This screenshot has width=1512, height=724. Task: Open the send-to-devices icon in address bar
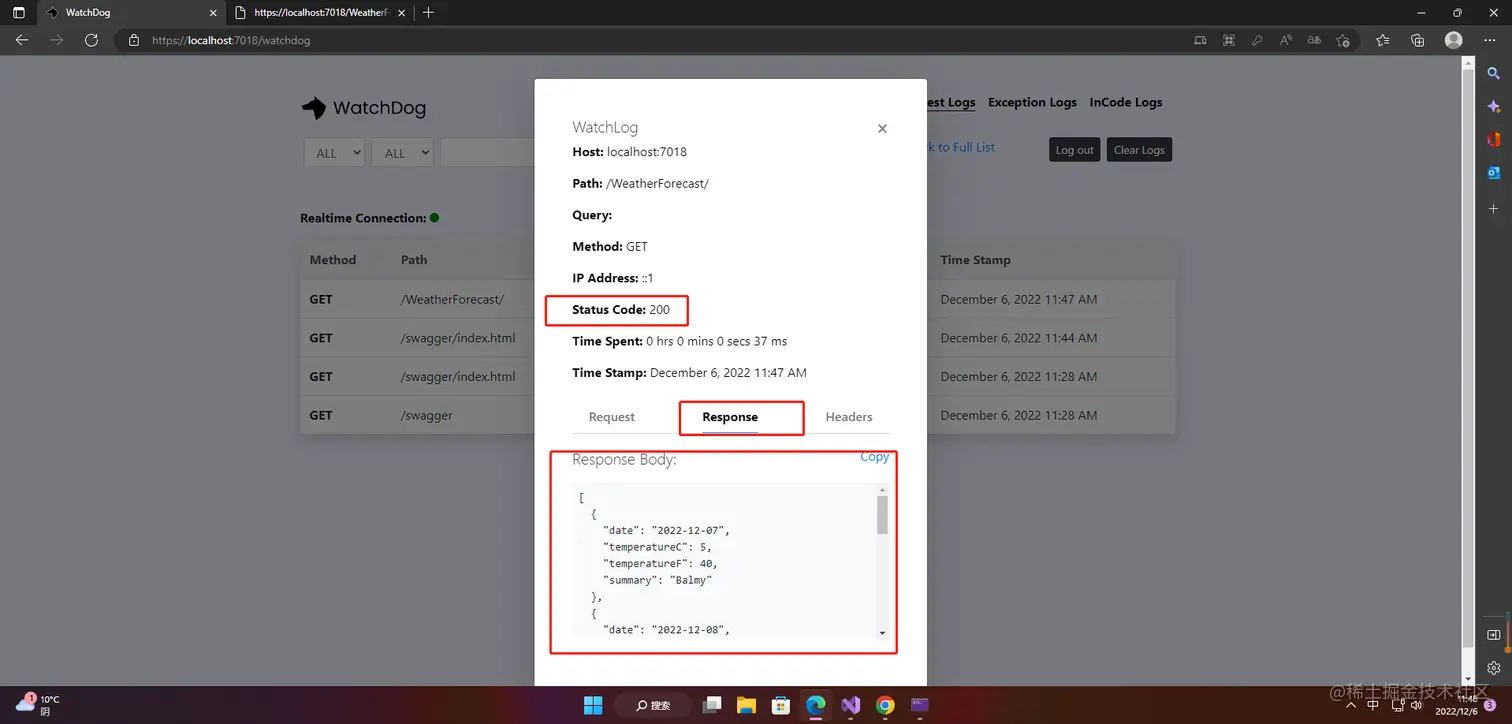(x=1200, y=40)
